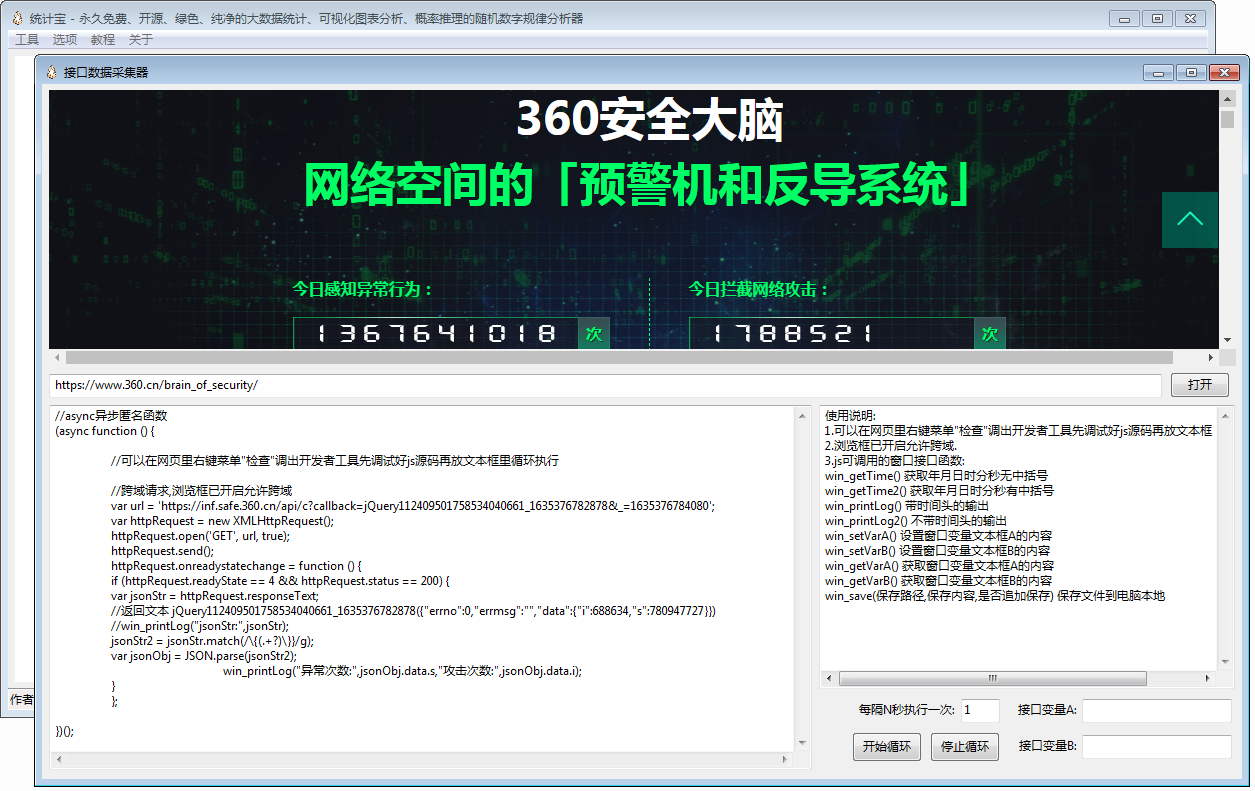This screenshot has height=791, width=1255.
Task: Close the 接口数据采集器 window
Action: [1223, 72]
